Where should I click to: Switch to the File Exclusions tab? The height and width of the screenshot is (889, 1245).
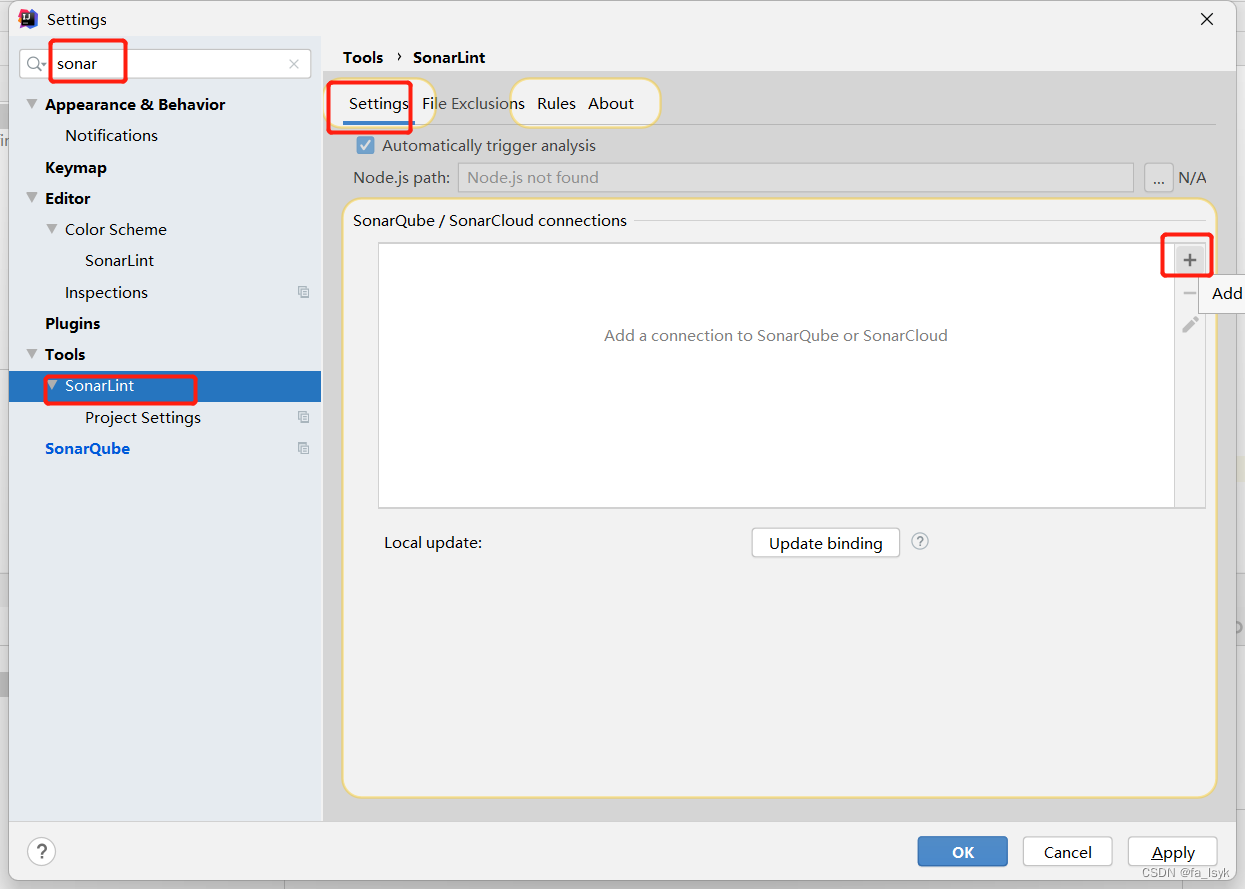[473, 104]
